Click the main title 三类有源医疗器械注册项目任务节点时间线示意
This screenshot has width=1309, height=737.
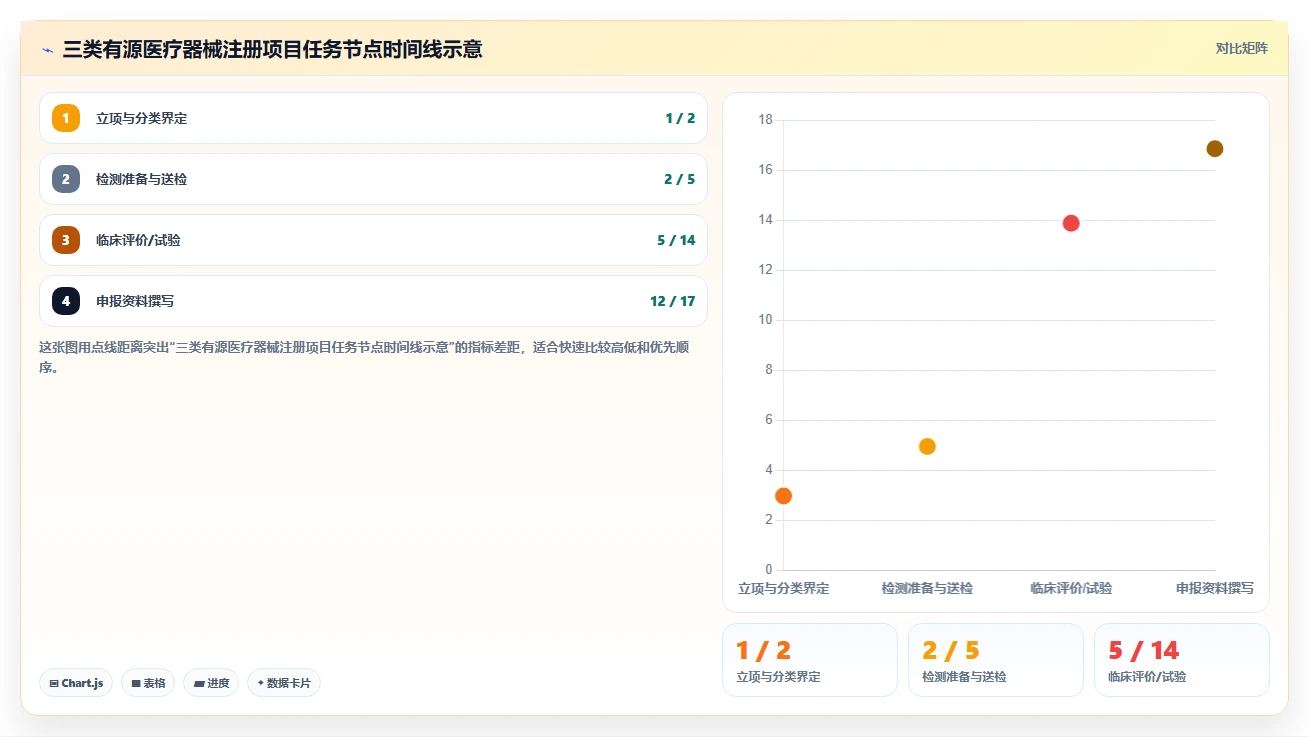pos(272,49)
